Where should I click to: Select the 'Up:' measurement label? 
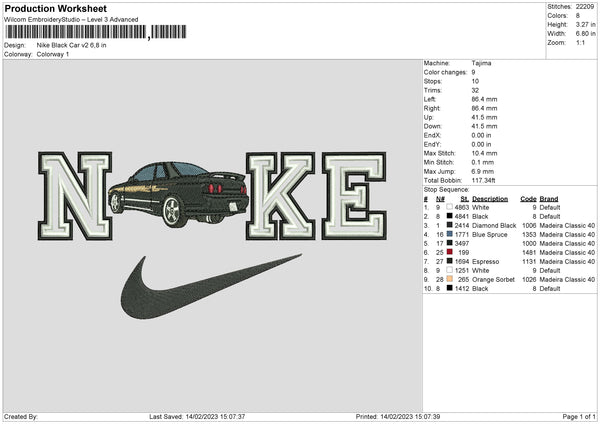[428, 117]
